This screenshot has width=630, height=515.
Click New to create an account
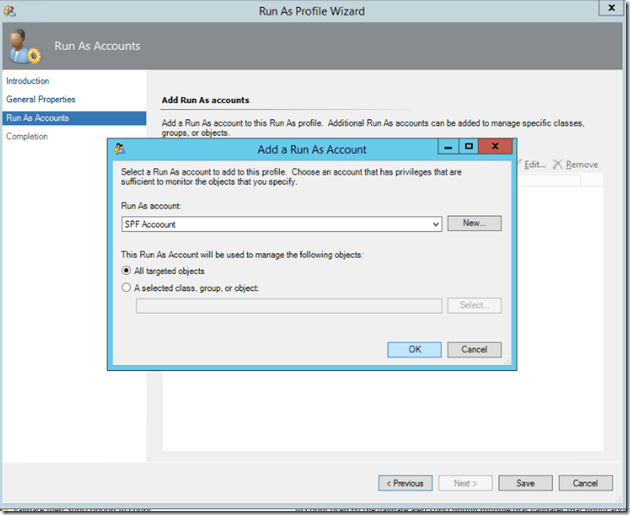click(x=474, y=224)
